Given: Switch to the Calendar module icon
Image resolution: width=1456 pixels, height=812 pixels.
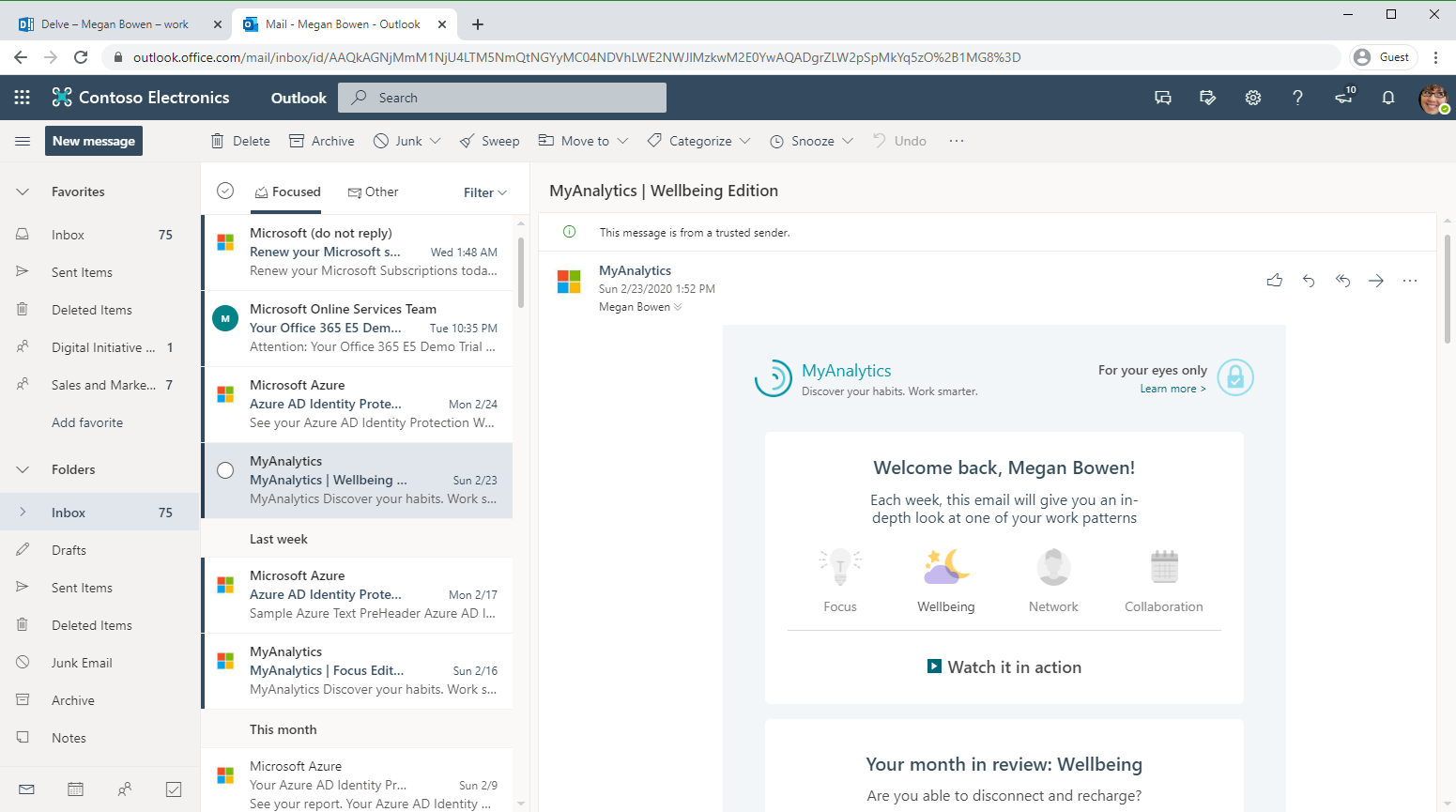Looking at the screenshot, I should [x=76, y=789].
